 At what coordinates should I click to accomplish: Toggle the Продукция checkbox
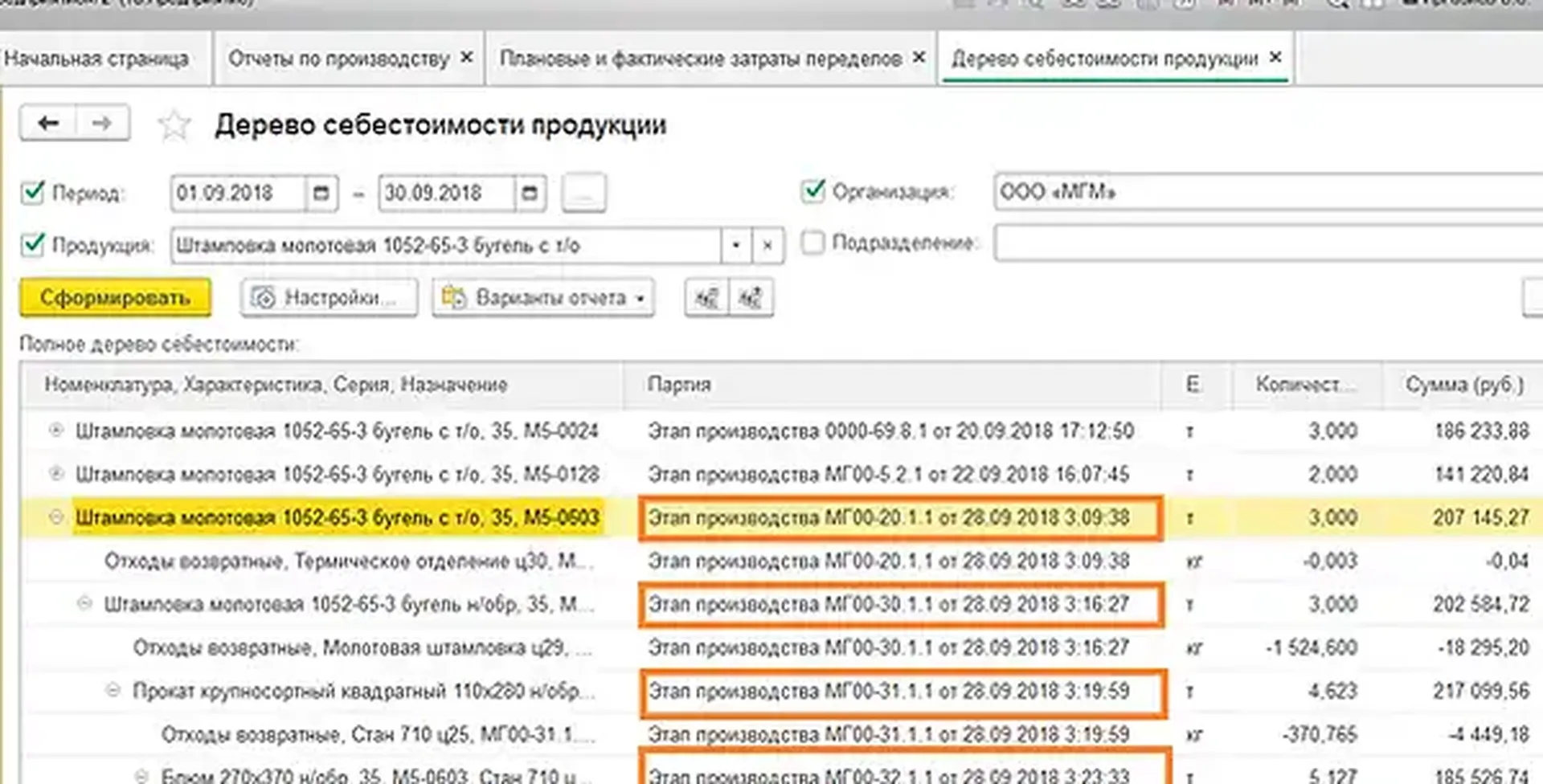click(x=32, y=245)
